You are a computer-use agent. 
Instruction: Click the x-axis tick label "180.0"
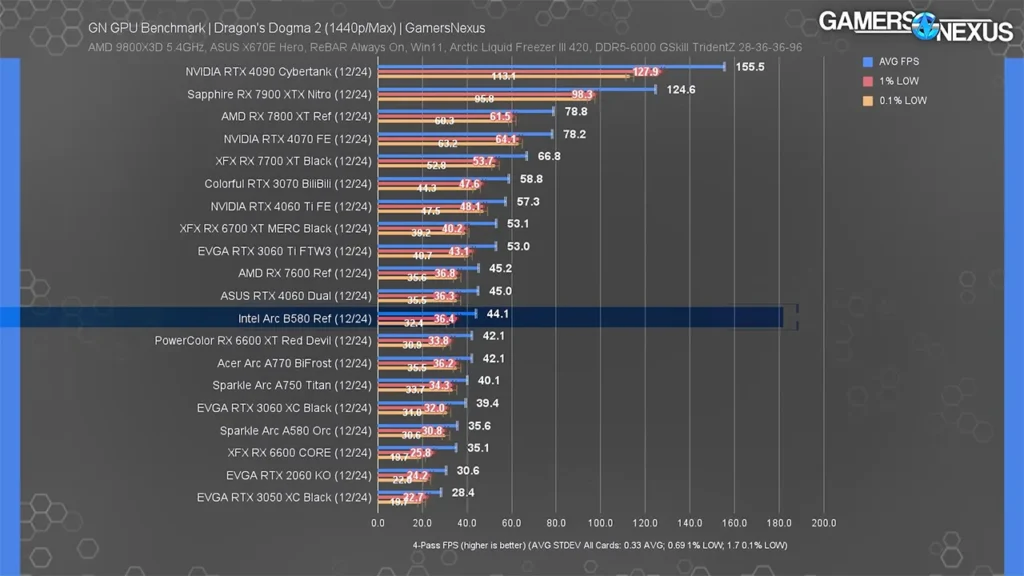tap(779, 523)
